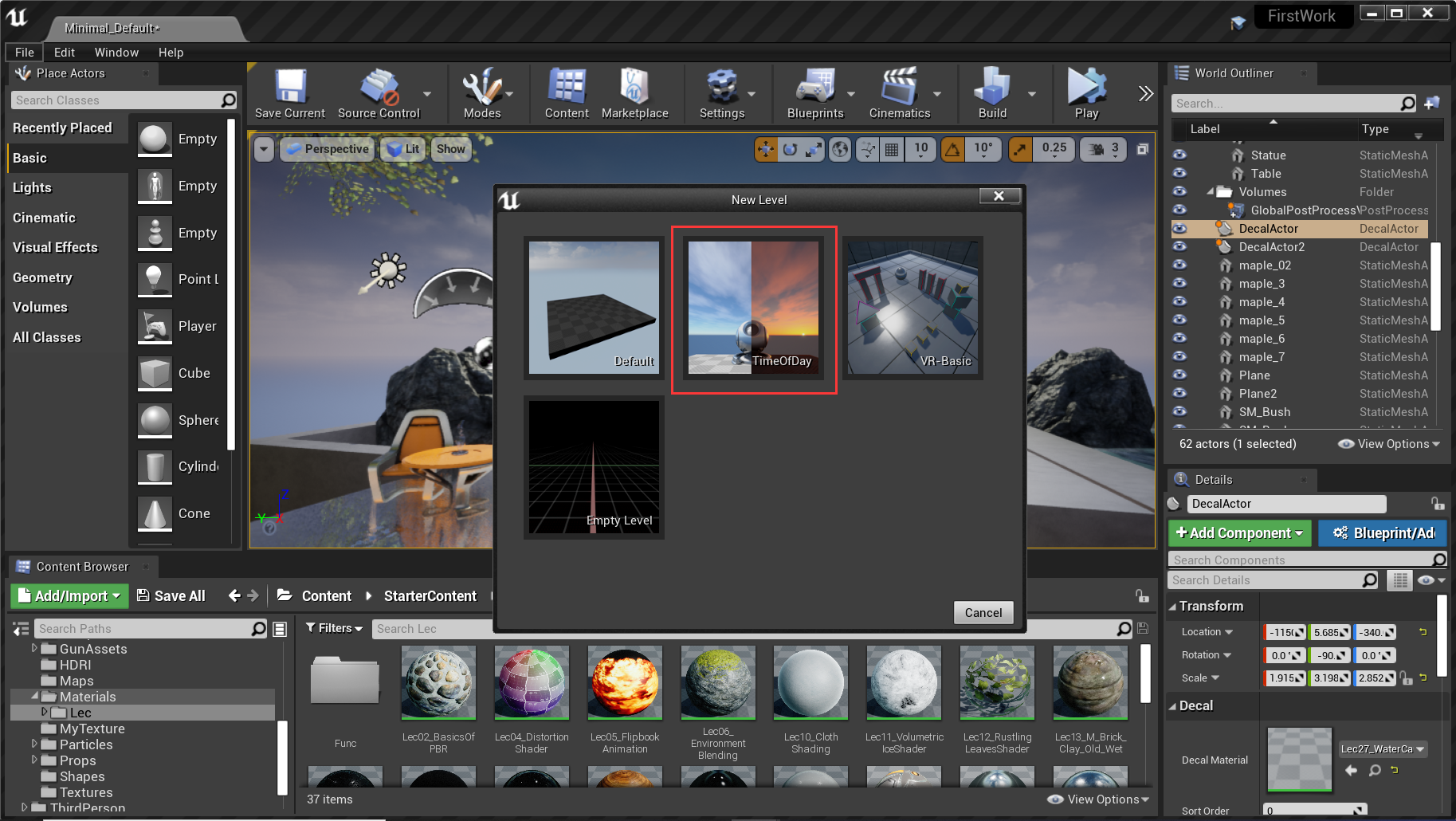
Task: Click the camera speed icon in viewport
Action: 1097,149
